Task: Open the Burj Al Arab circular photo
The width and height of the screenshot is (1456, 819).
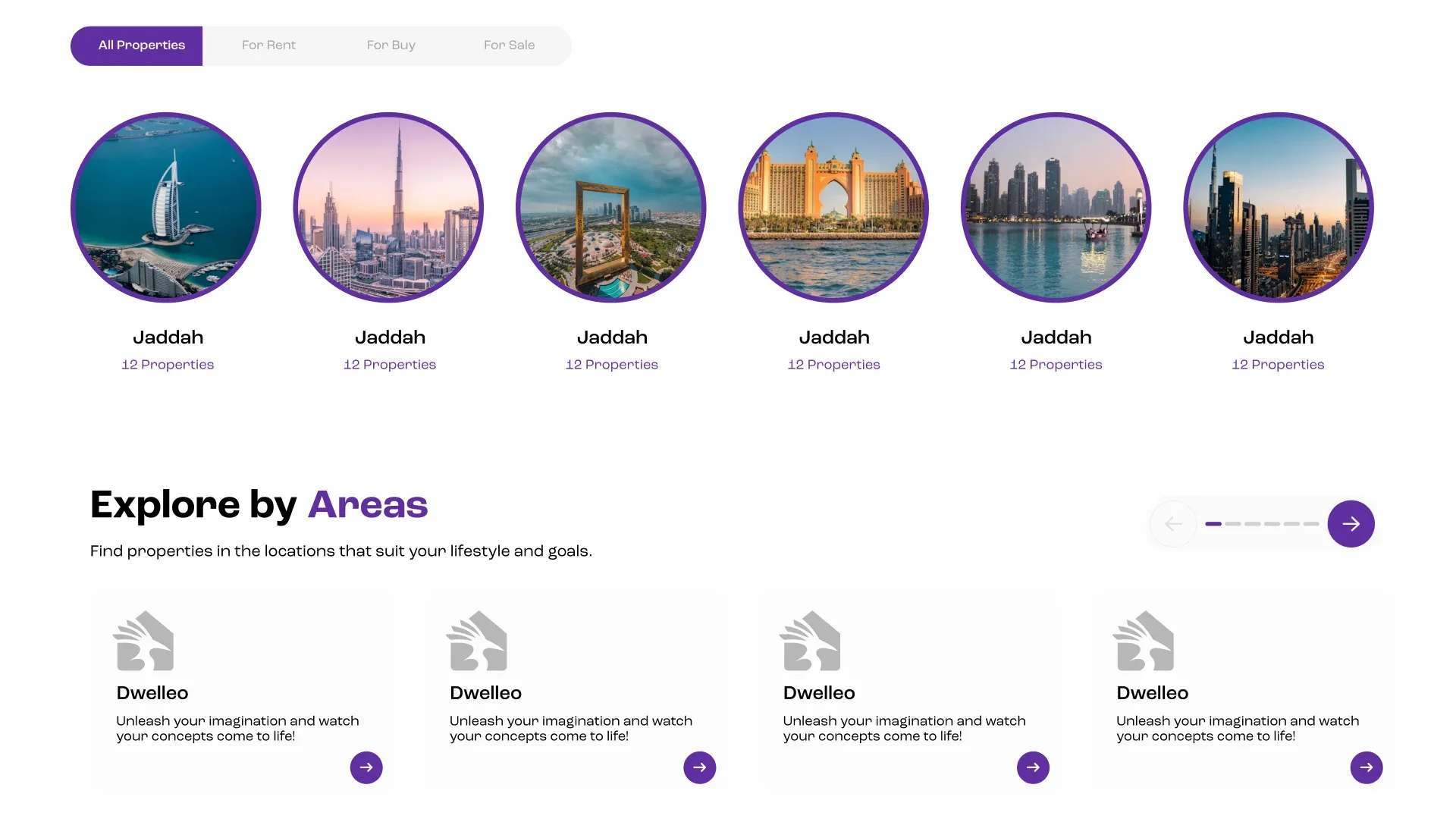Action: [166, 207]
